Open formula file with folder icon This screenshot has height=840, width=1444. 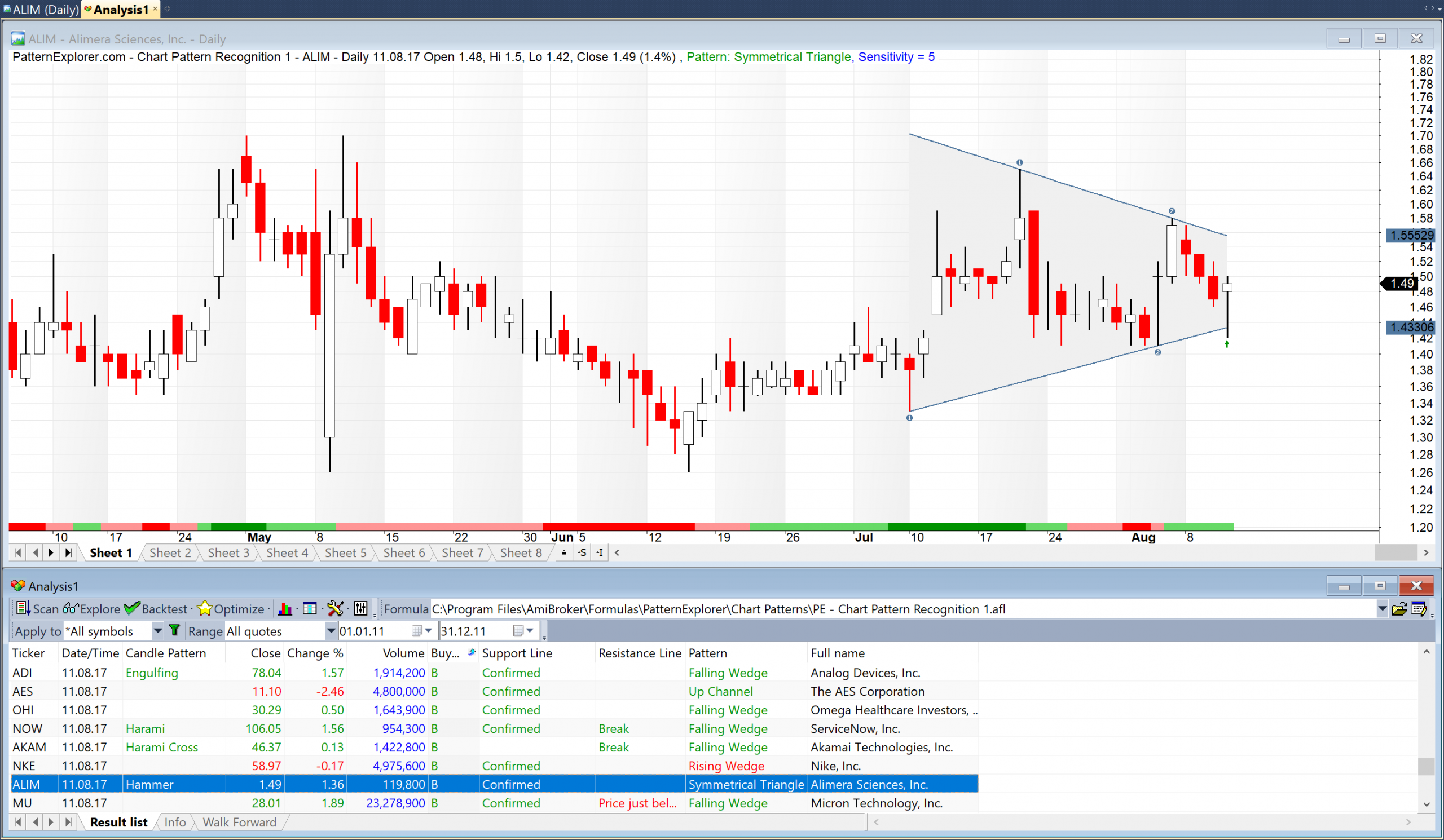pyautogui.click(x=1399, y=609)
